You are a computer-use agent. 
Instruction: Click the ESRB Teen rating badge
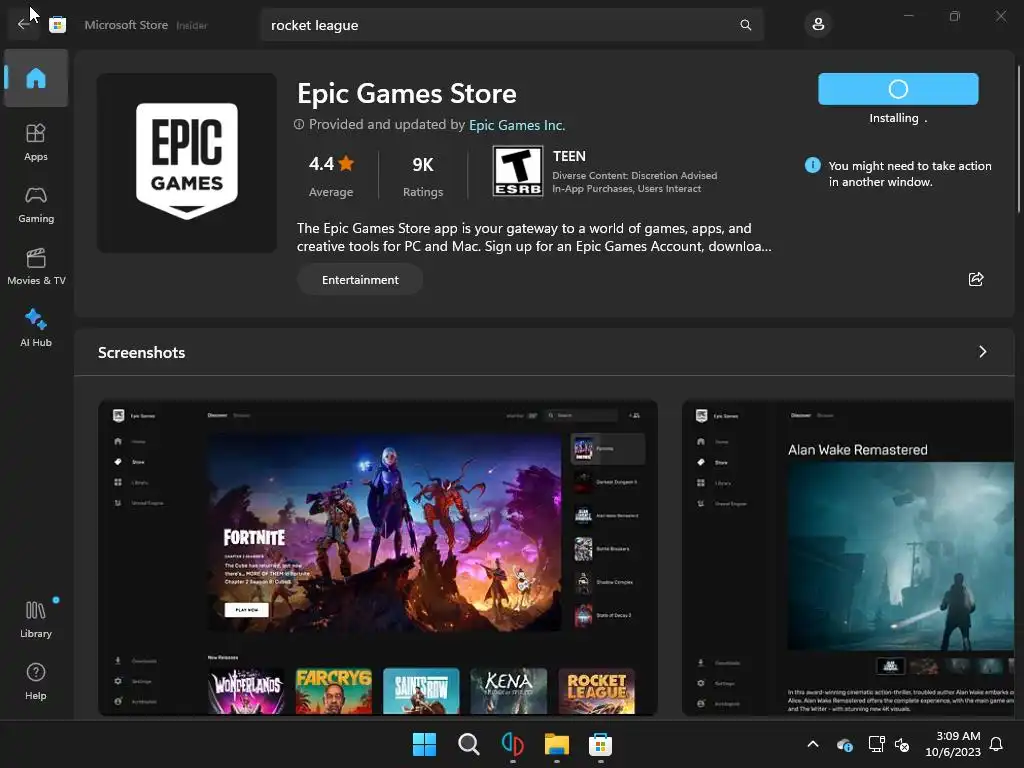click(x=517, y=171)
